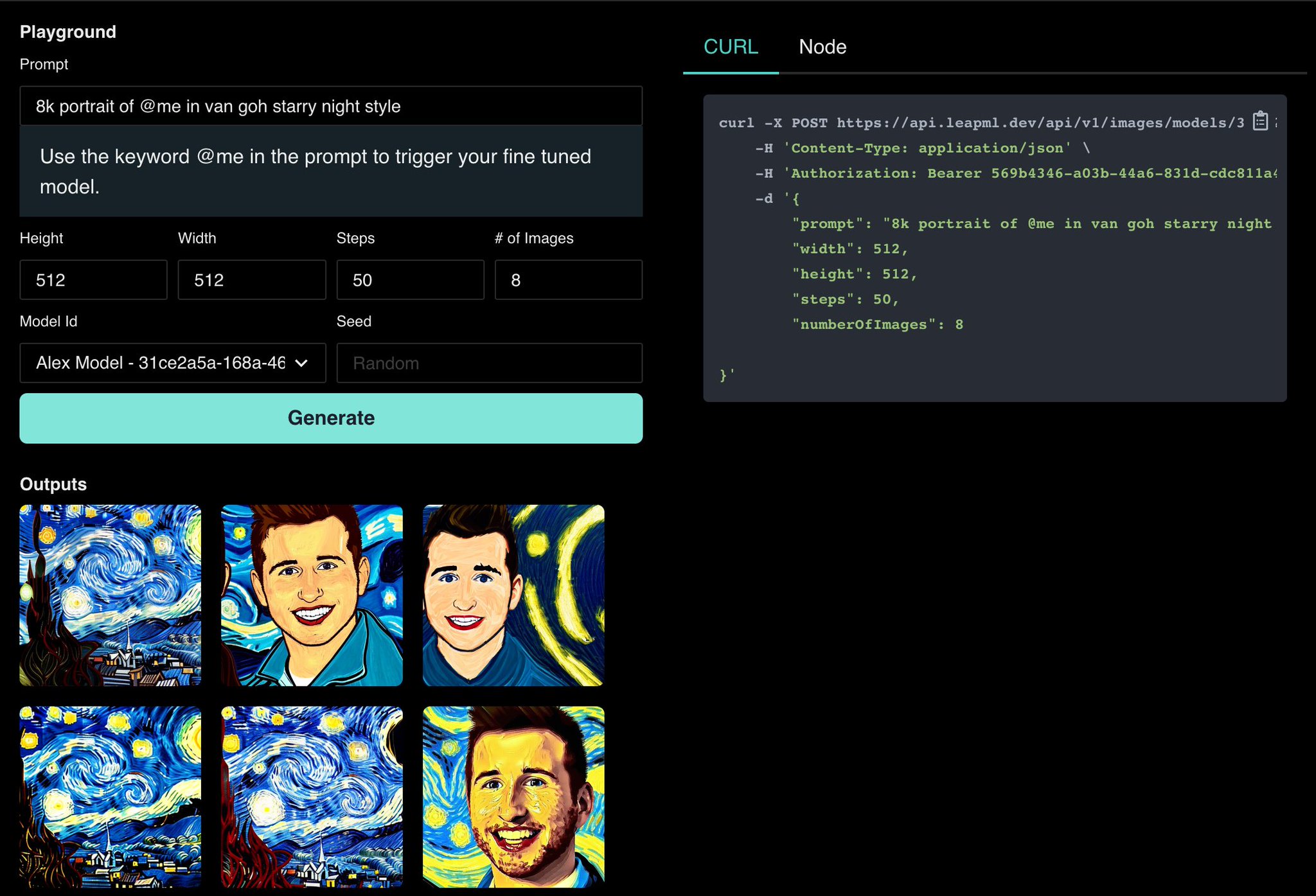Screen dimensions: 1316x896
Task: Open portrait output with yellow crescent swirls
Action: [x=513, y=595]
